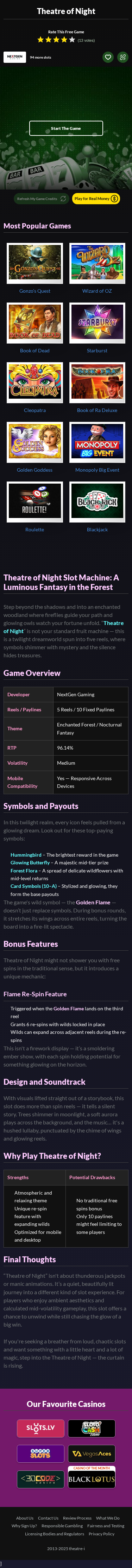Visit the Slots.lv casino logo
Viewport: 132px width, 1568px height.
pyautogui.click(x=40, y=1427)
